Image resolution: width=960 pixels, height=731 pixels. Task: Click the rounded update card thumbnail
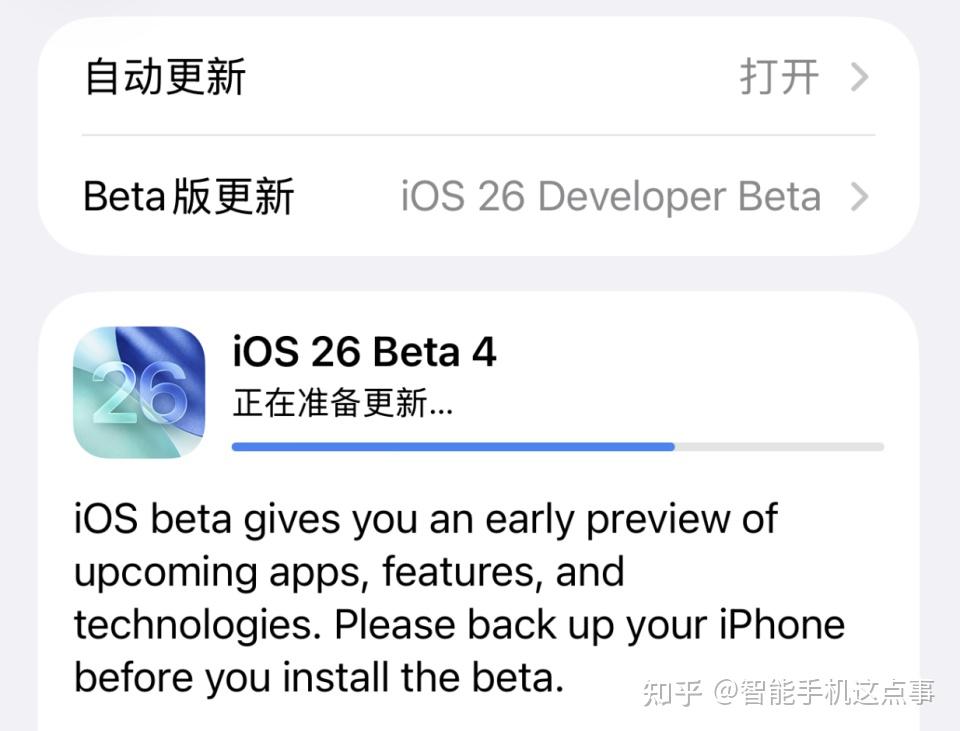point(138,392)
